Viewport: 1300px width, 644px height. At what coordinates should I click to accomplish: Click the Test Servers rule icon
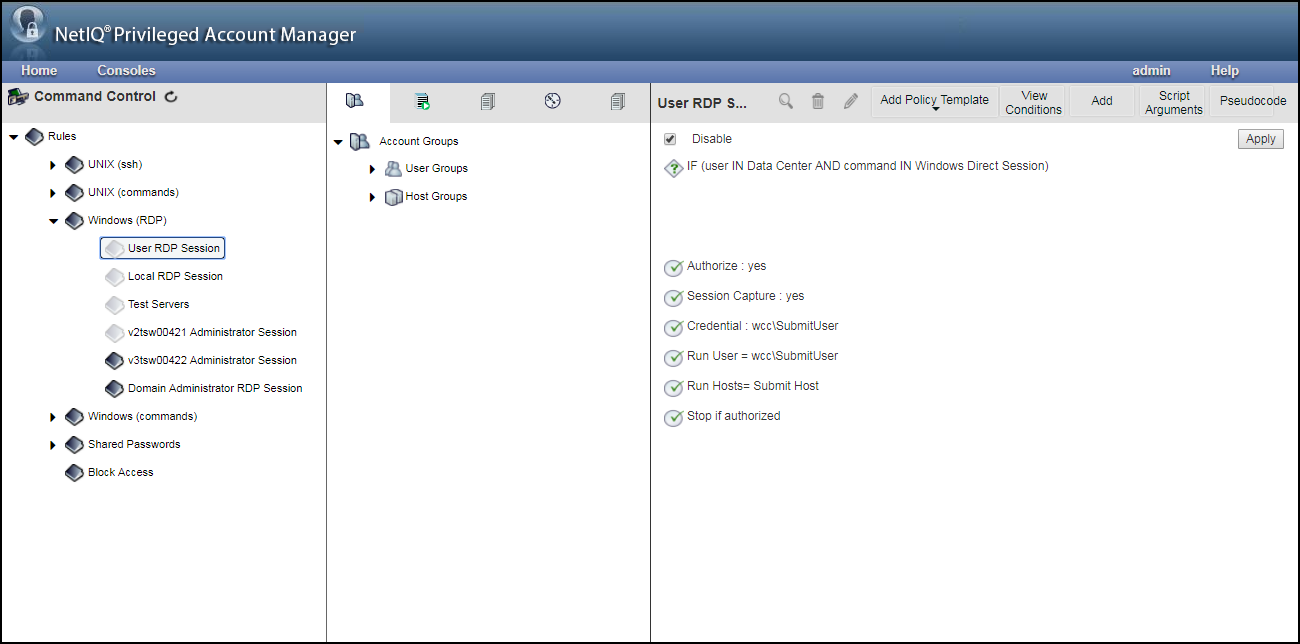114,304
